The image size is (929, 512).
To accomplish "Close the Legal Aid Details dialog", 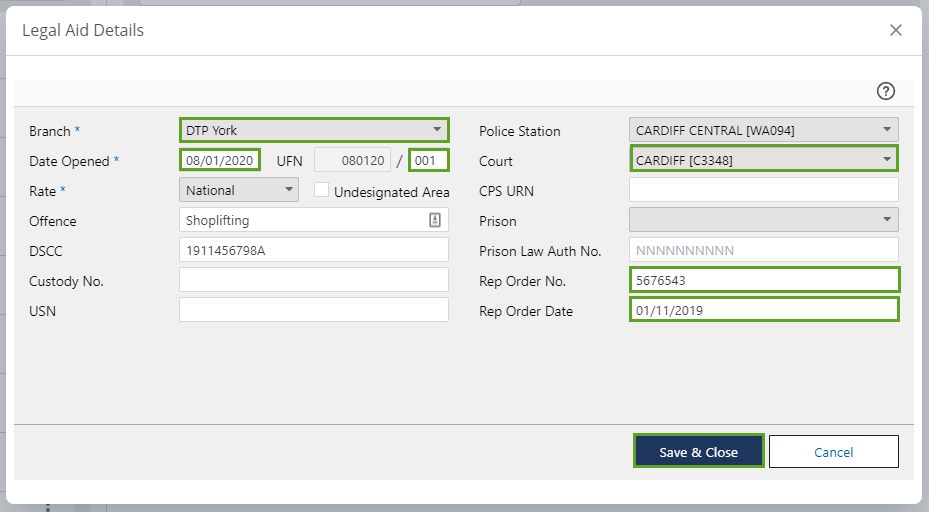I will click(x=896, y=30).
